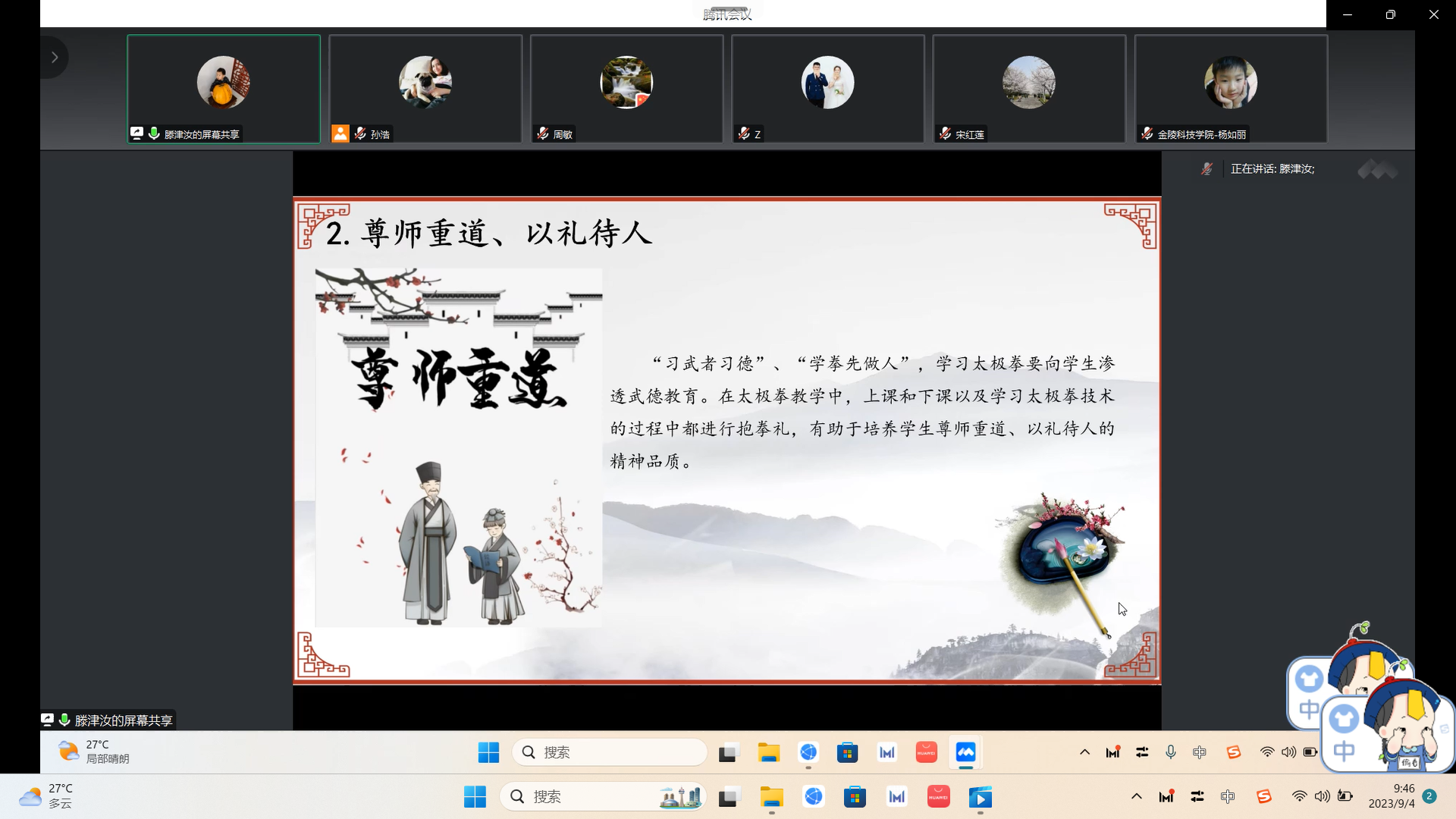
Task: Click 宋红莲's muted microphone icon
Action: tap(945, 133)
